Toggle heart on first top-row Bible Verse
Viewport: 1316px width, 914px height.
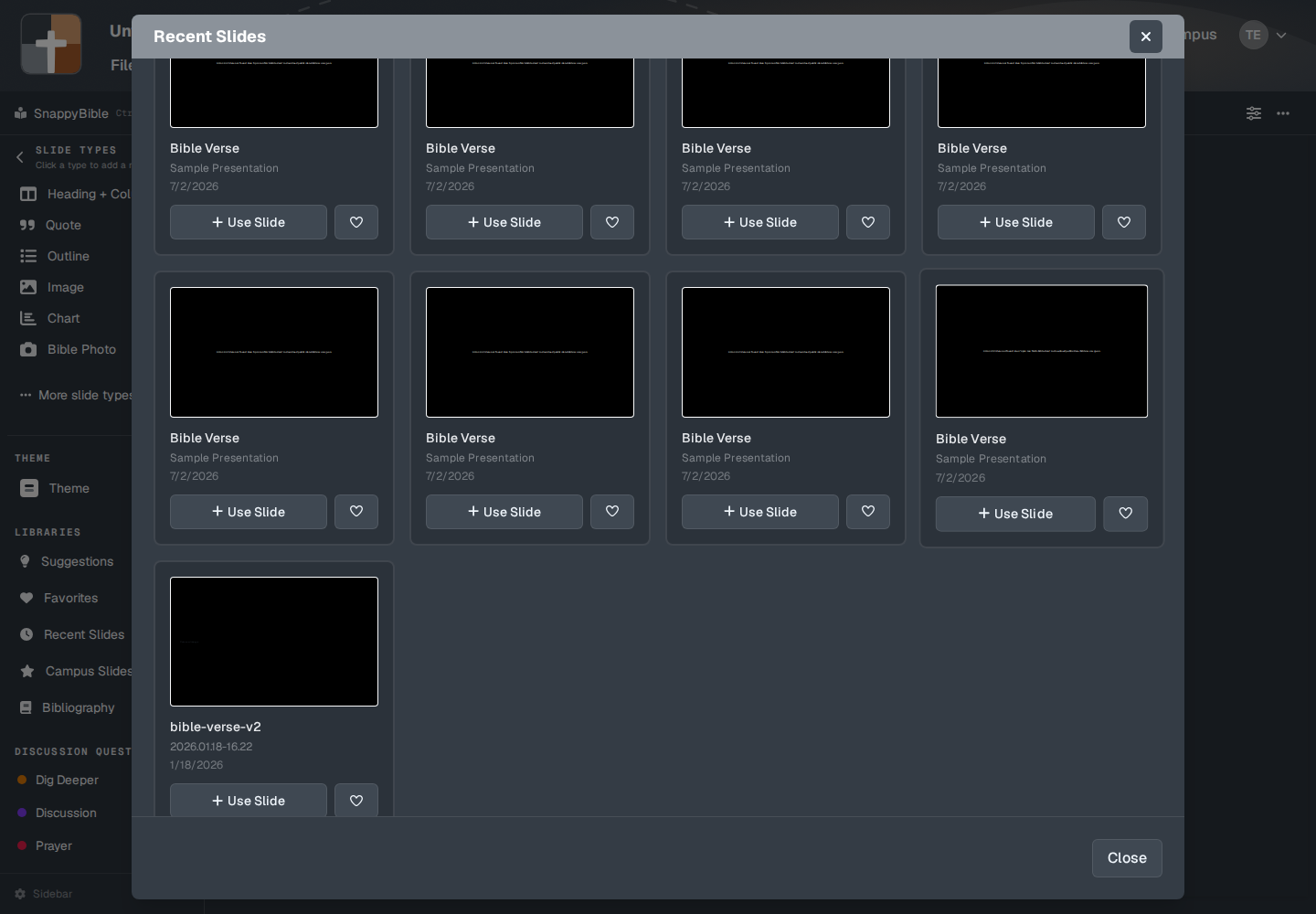tap(356, 222)
